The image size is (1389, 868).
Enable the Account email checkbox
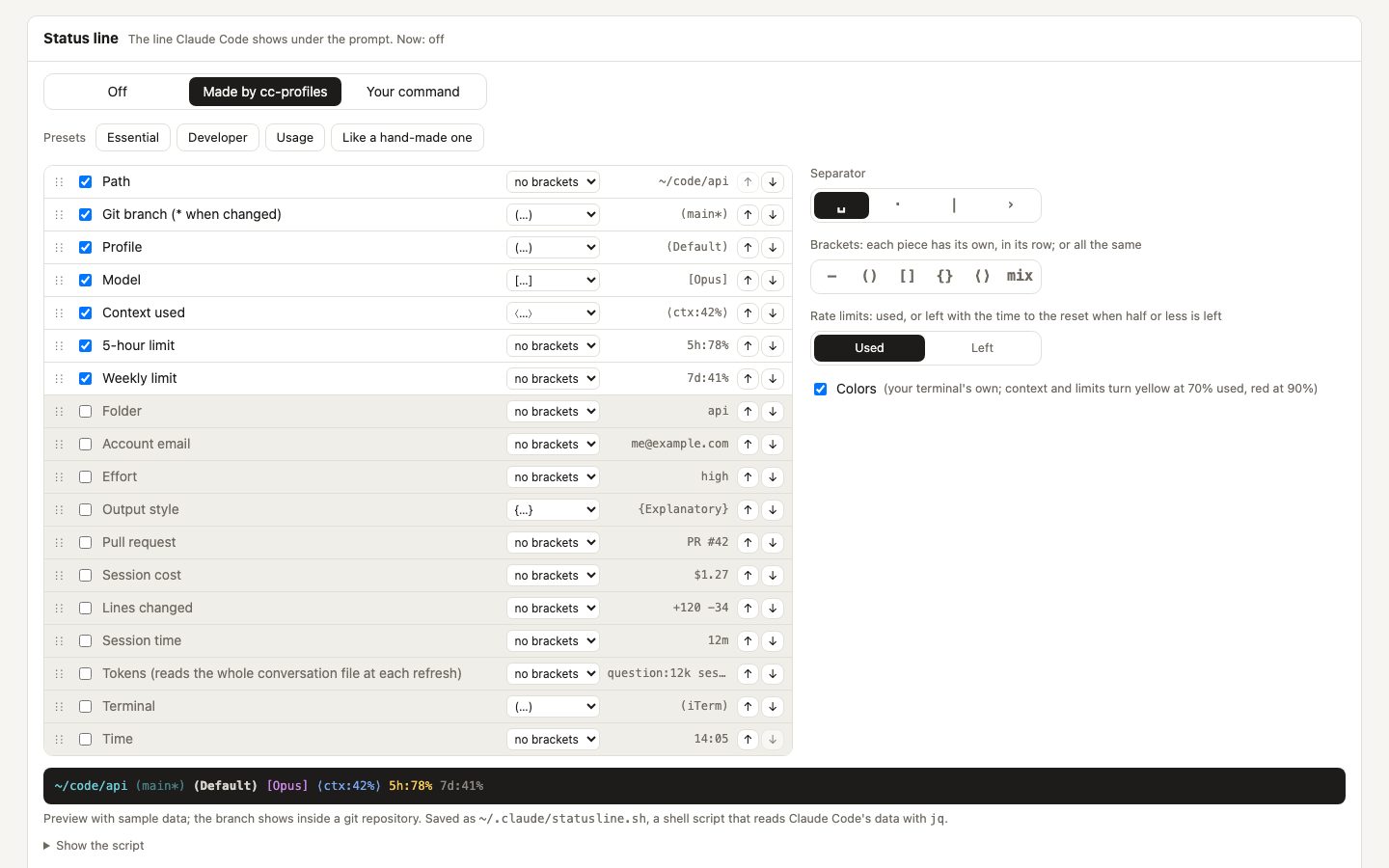85,444
